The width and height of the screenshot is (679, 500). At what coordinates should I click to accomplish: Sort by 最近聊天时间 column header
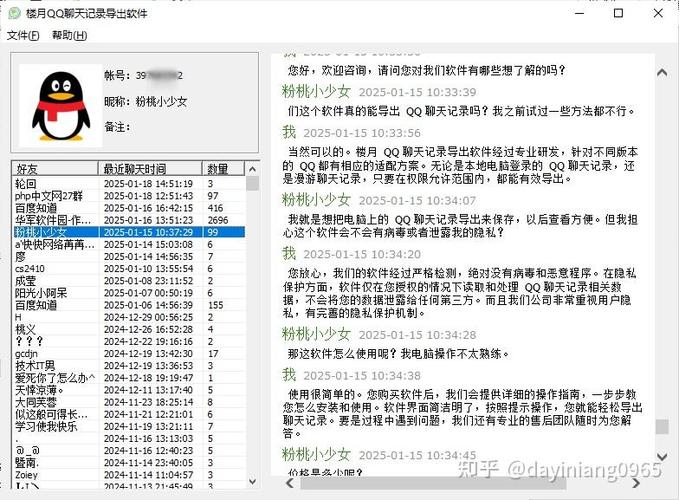[x=150, y=168]
